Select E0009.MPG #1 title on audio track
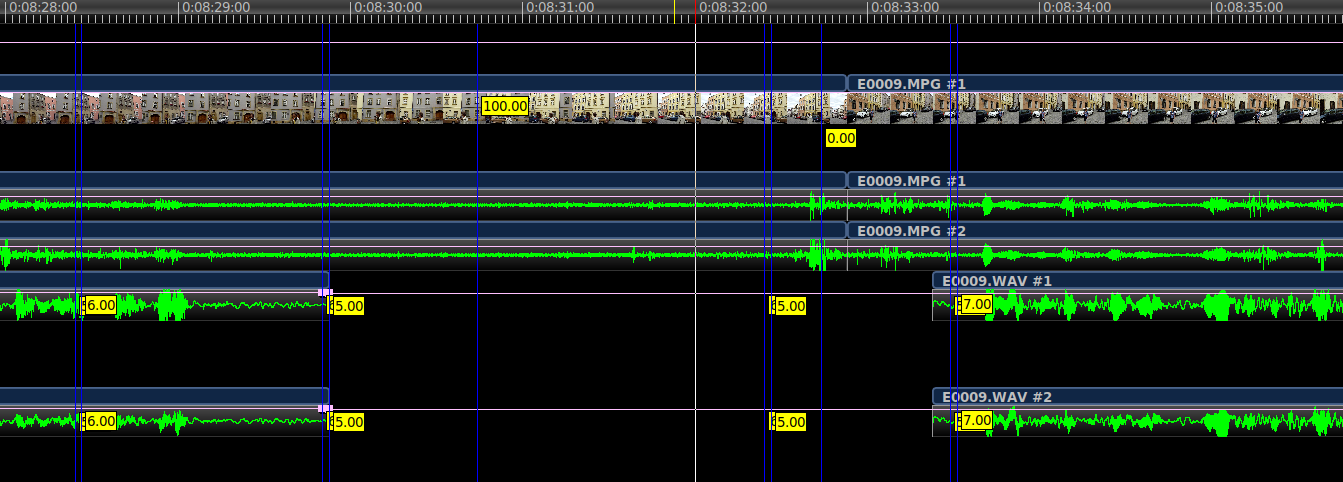 (x=911, y=181)
